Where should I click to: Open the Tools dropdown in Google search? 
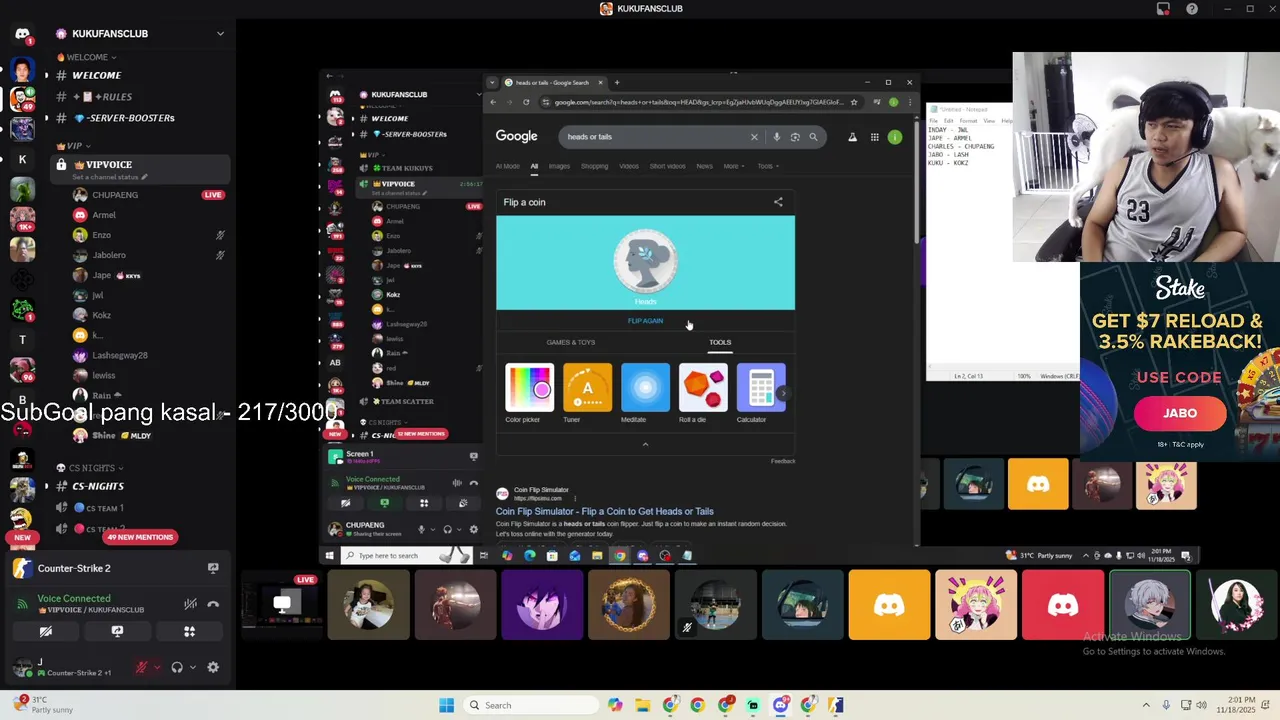click(768, 166)
